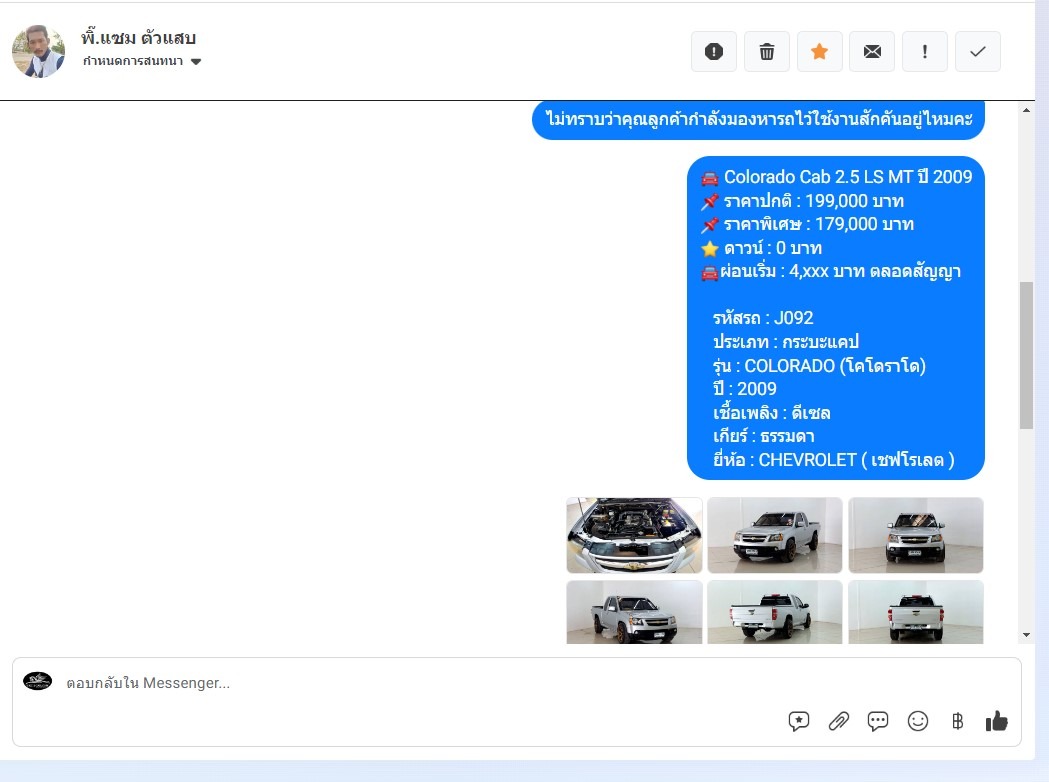Image resolution: width=1049 pixels, height=782 pixels.
Task: Click the chat scrollbar down arrow
Action: (x=1026, y=636)
